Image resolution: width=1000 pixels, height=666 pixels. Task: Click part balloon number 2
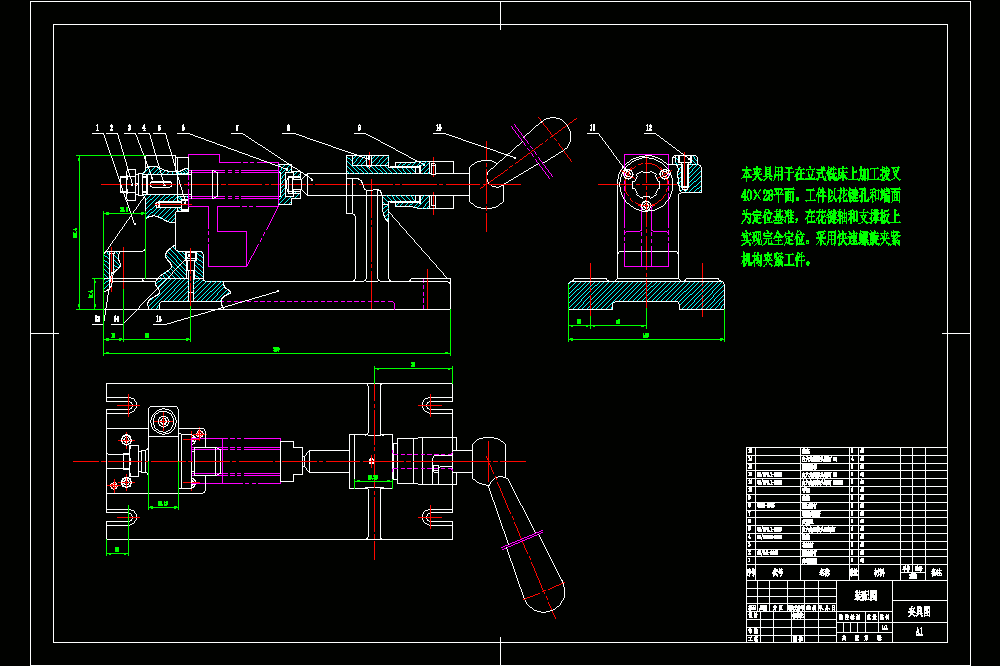pos(112,128)
